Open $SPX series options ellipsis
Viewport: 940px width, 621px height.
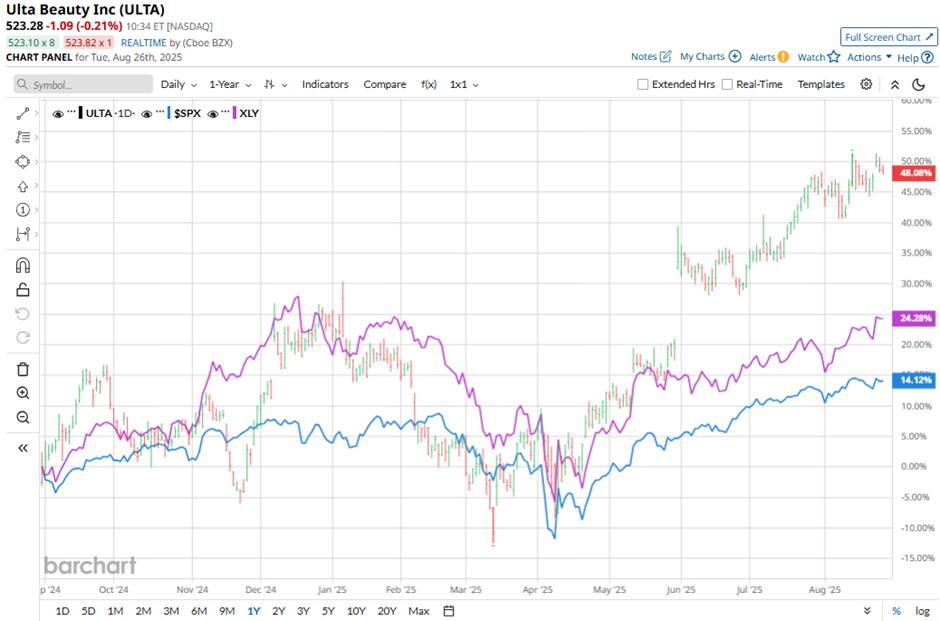pos(160,112)
